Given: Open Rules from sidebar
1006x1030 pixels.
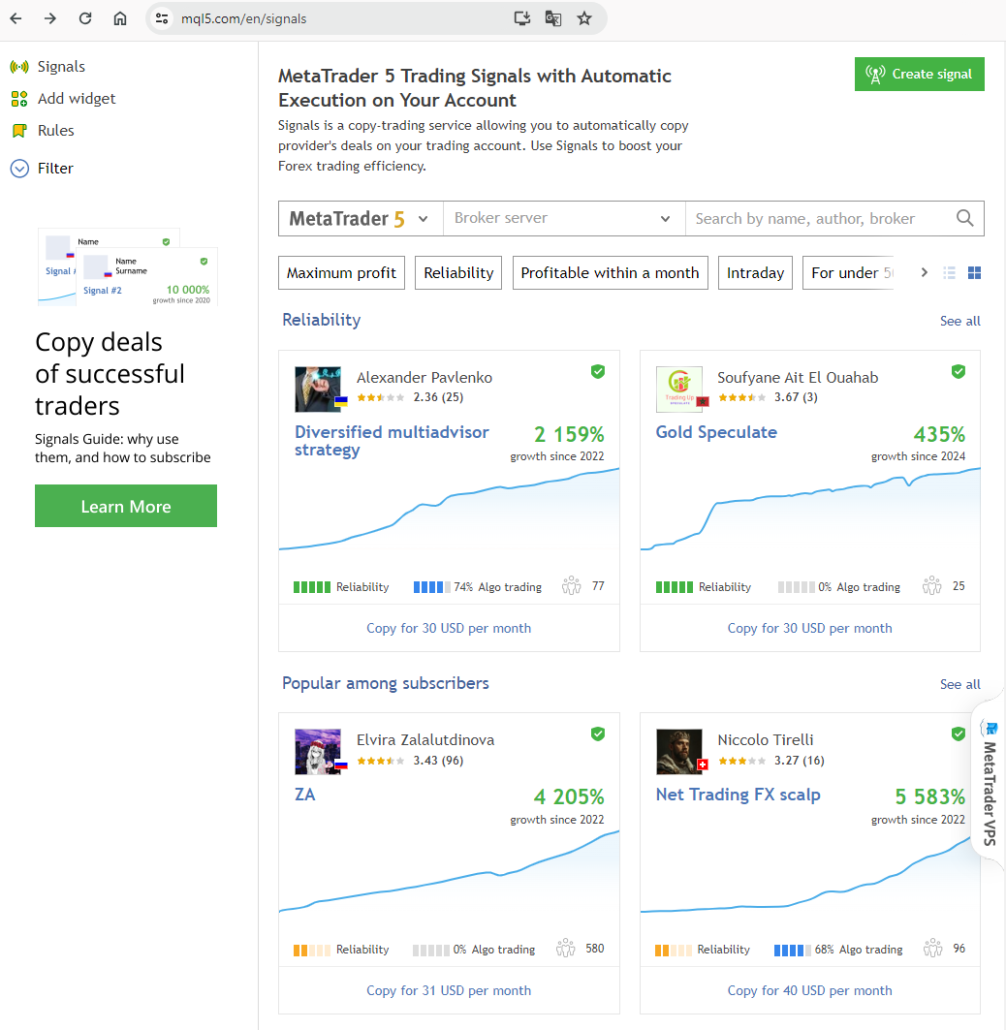Looking at the screenshot, I should click(x=55, y=130).
